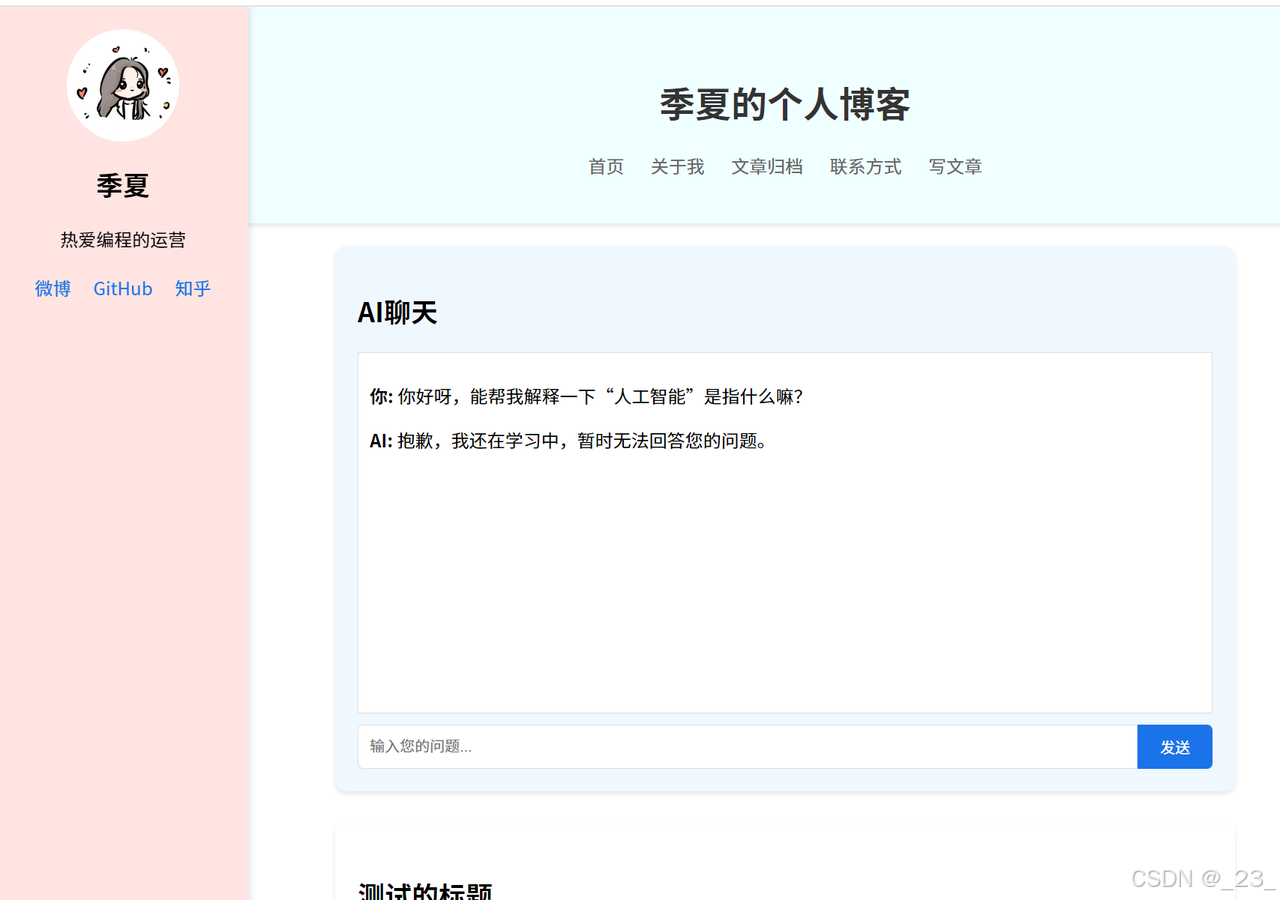This screenshot has width=1280, height=900.
Task: Open the GitHub profile link
Action: (122, 288)
